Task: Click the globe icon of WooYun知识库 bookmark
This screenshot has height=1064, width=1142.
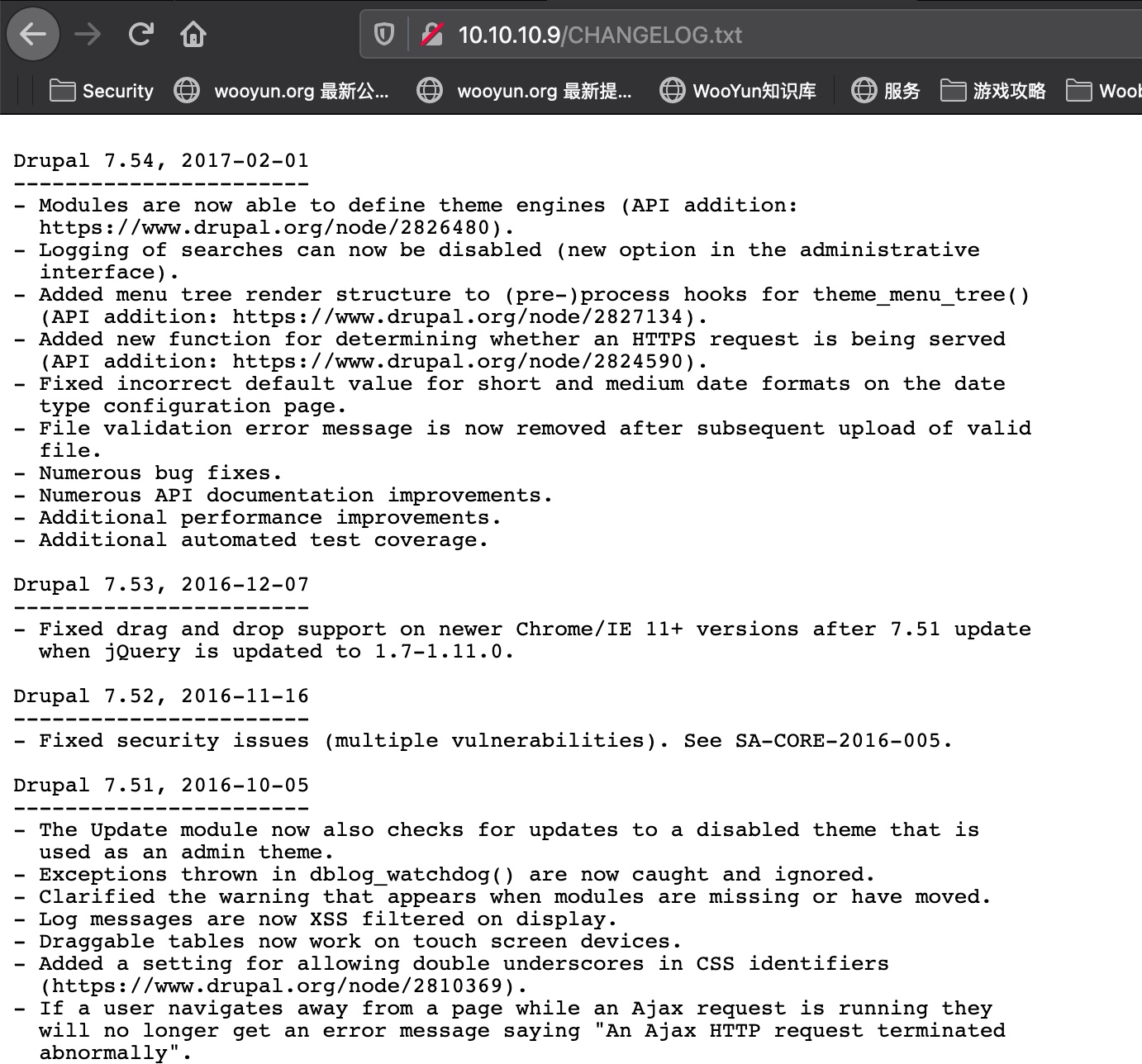Action: tap(672, 90)
